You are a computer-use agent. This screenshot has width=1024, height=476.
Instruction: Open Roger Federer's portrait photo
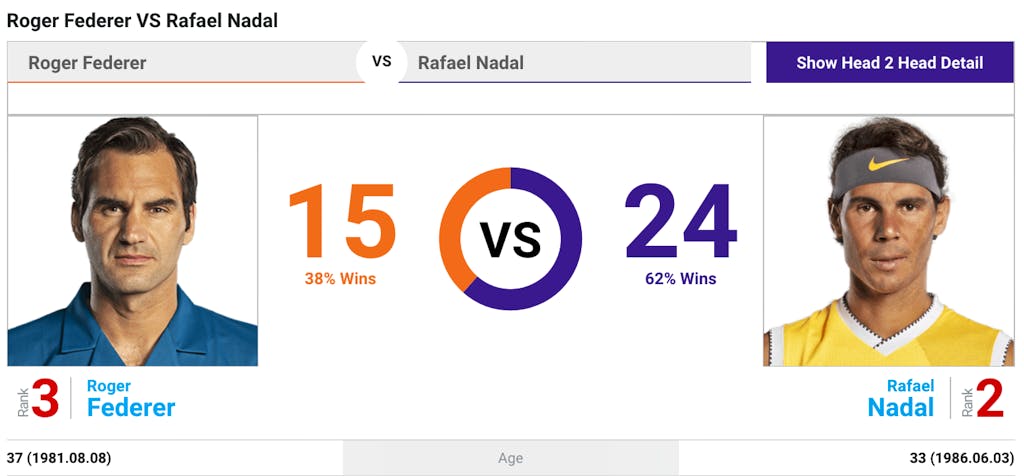click(133, 241)
